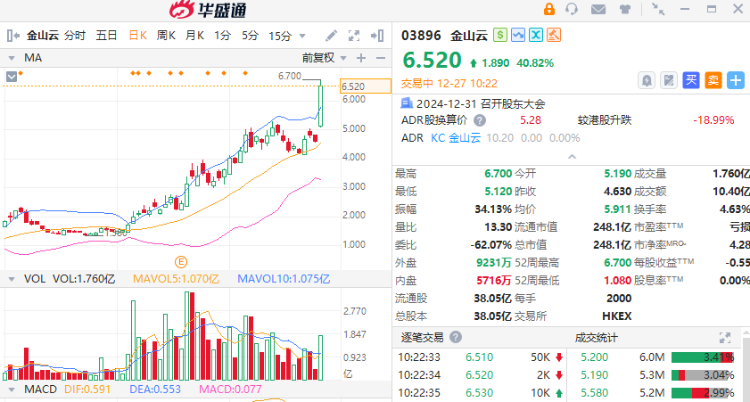Zoom out chart with minus icon

(381, 58)
